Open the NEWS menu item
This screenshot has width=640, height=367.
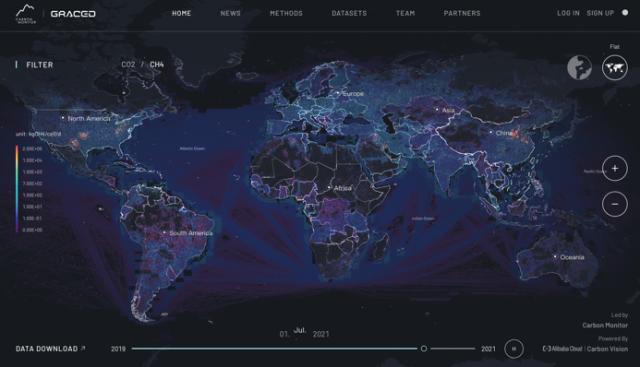click(x=231, y=13)
